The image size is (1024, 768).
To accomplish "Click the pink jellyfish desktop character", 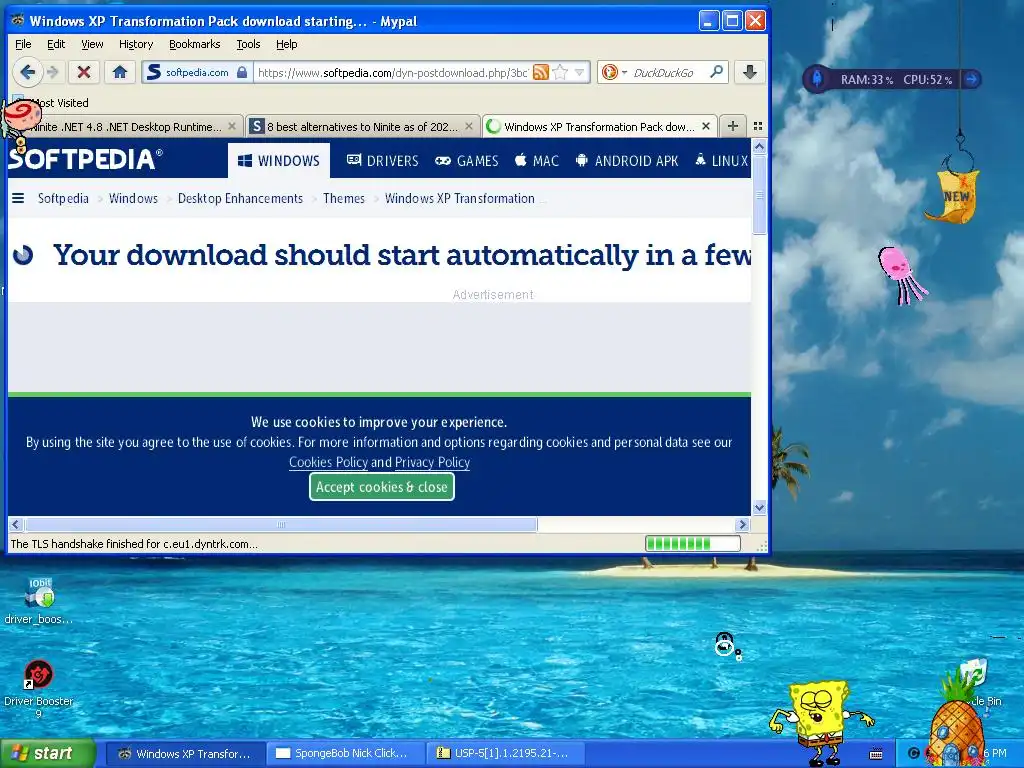I will click(x=901, y=274).
